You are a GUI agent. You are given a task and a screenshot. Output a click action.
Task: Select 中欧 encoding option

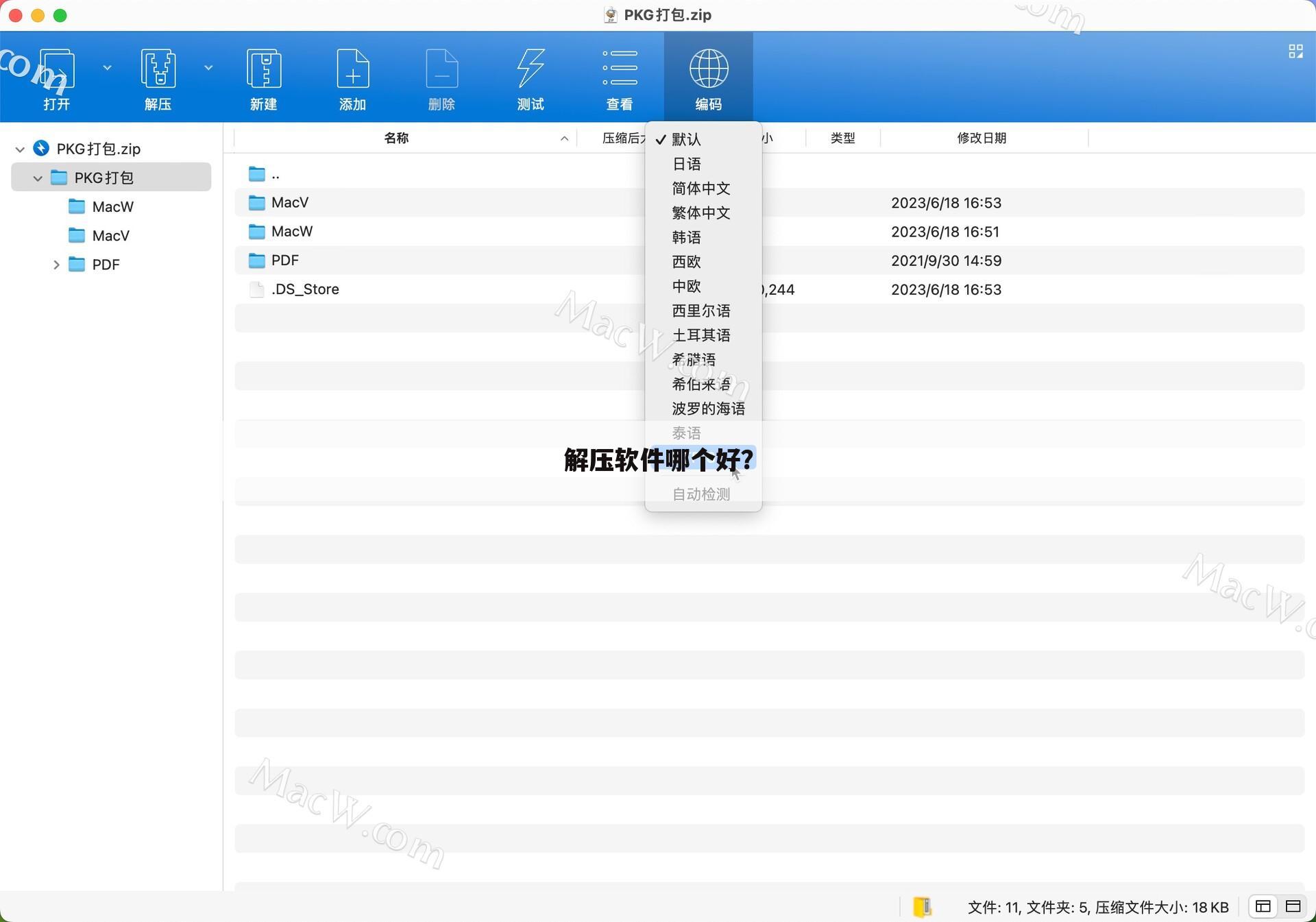(x=703, y=287)
